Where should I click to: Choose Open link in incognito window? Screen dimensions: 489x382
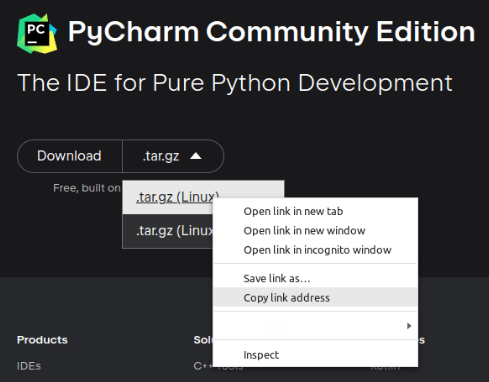(x=315, y=250)
